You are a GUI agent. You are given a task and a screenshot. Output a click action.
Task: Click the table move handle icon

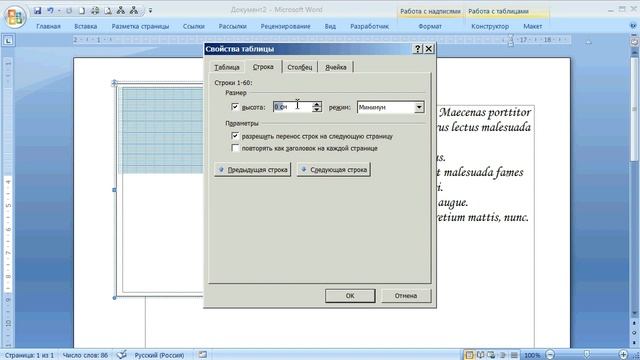114,83
